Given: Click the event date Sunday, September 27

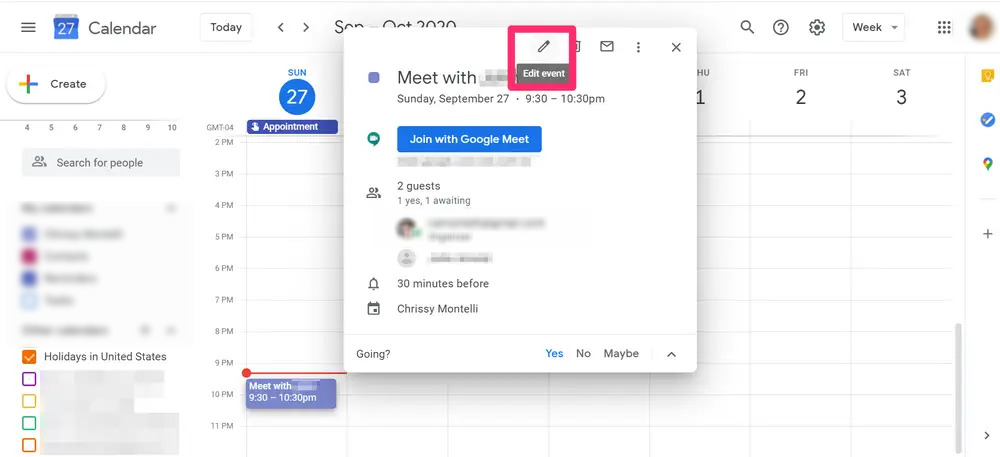Looking at the screenshot, I should [453, 99].
